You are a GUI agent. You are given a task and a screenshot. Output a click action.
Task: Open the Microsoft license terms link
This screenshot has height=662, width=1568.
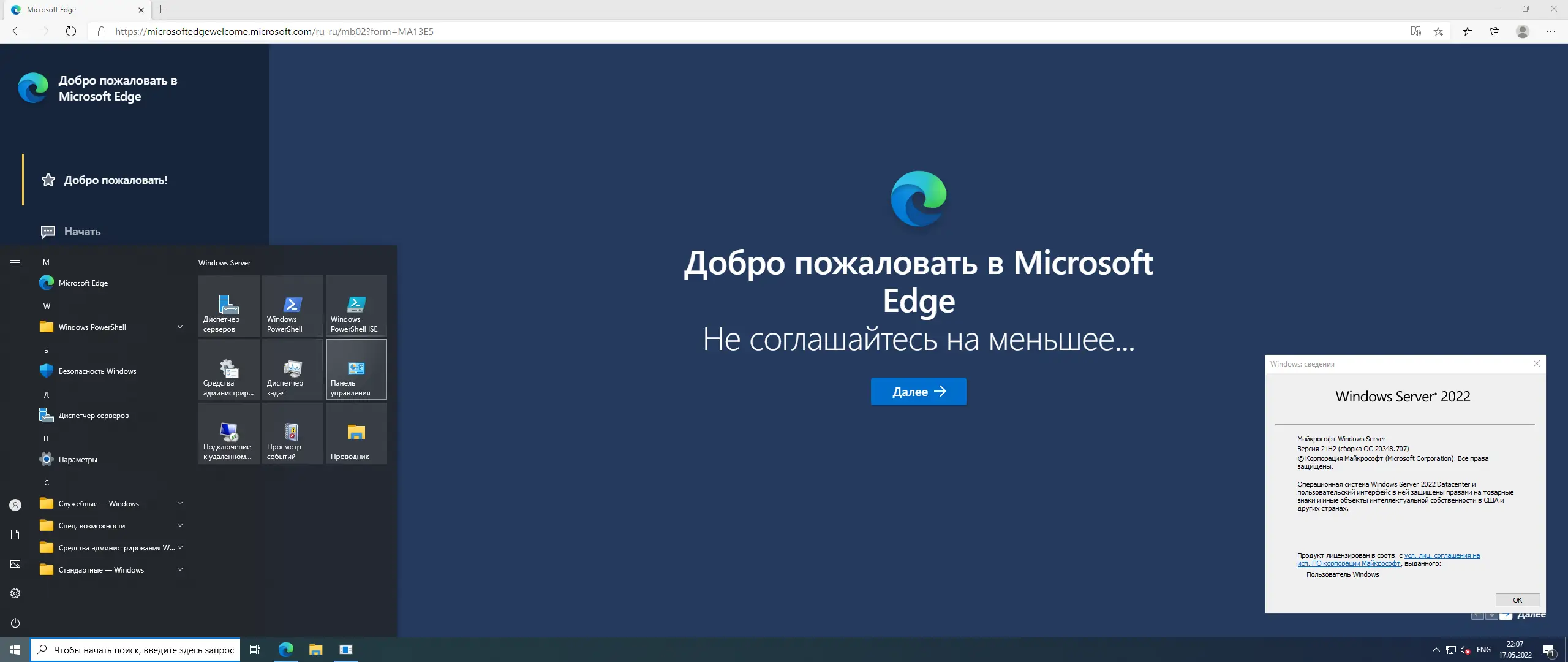point(1441,556)
